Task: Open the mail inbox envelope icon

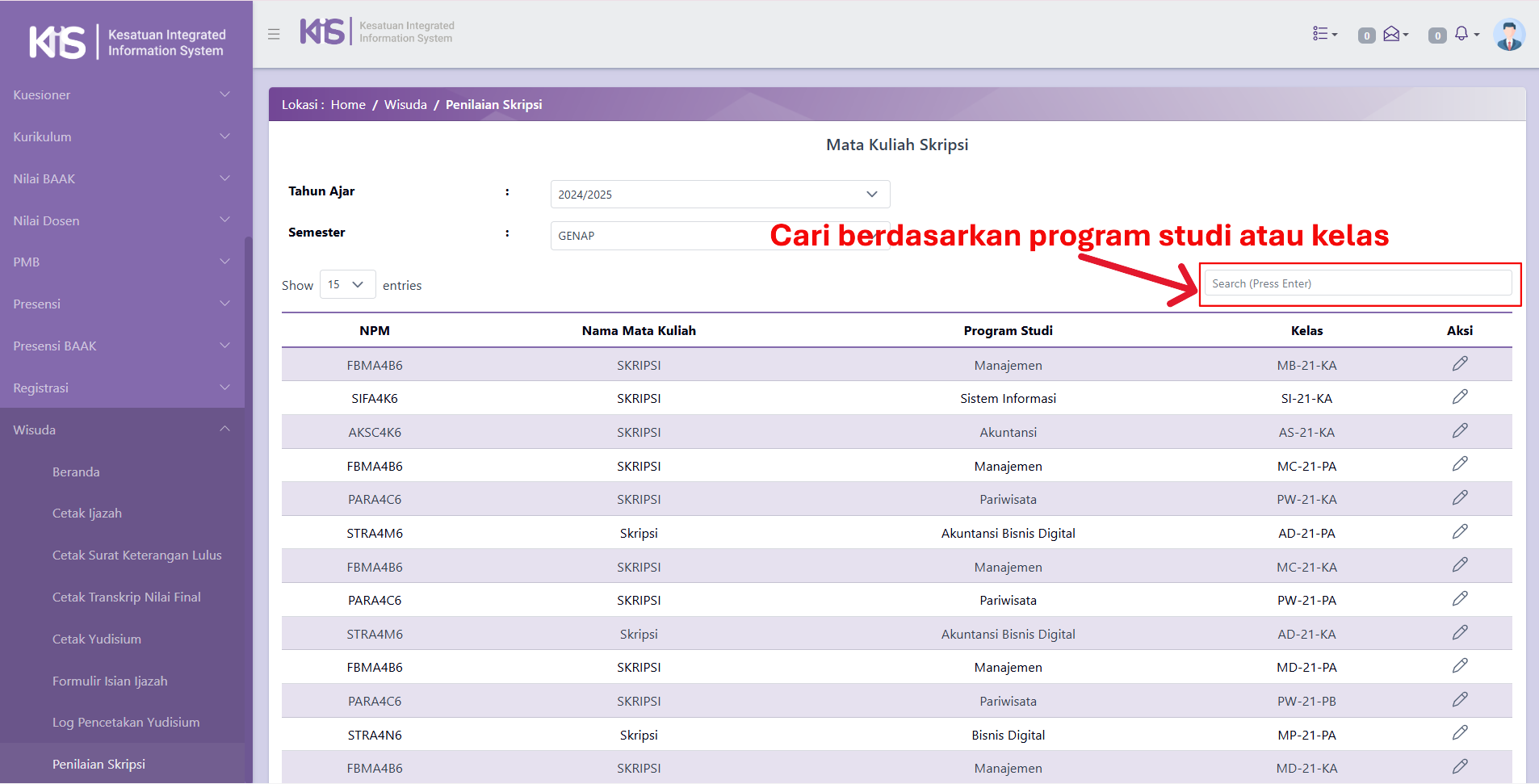Action: pos(1392,34)
